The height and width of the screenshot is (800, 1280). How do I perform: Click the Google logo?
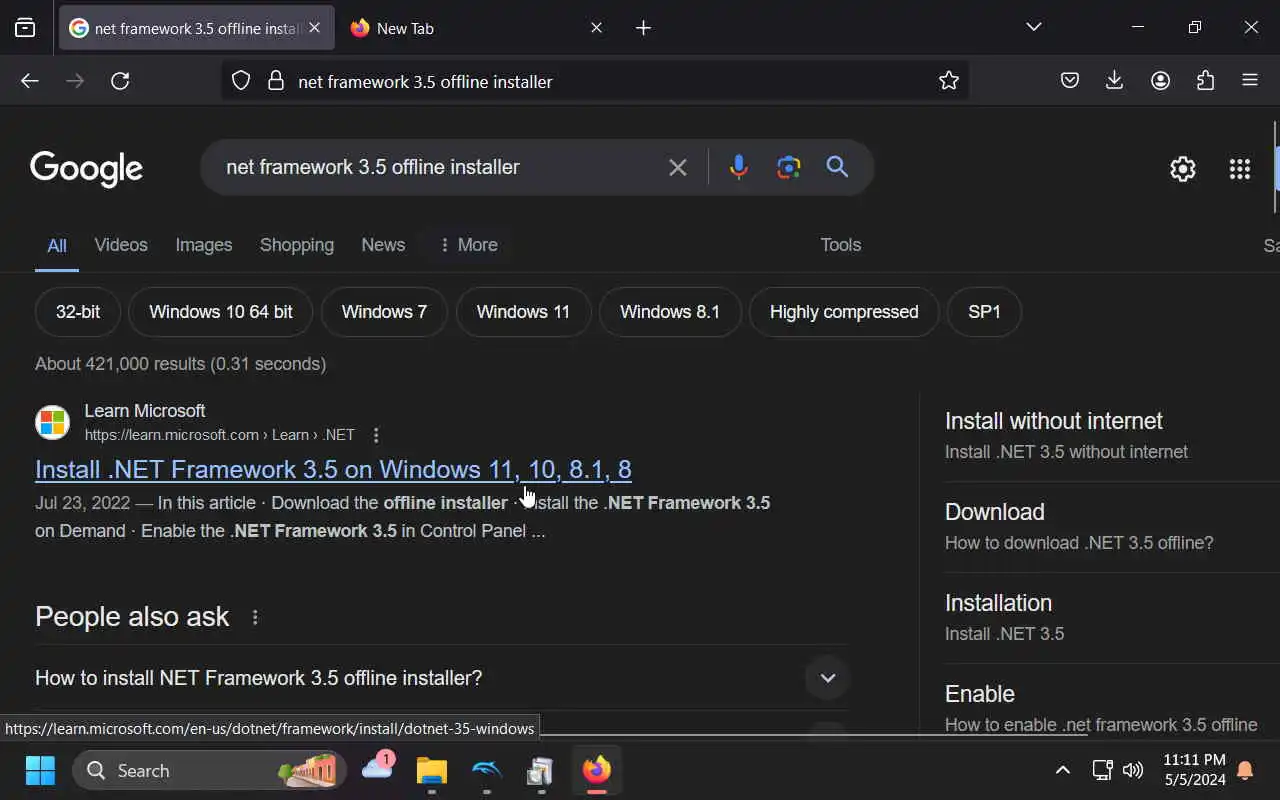coord(86,169)
